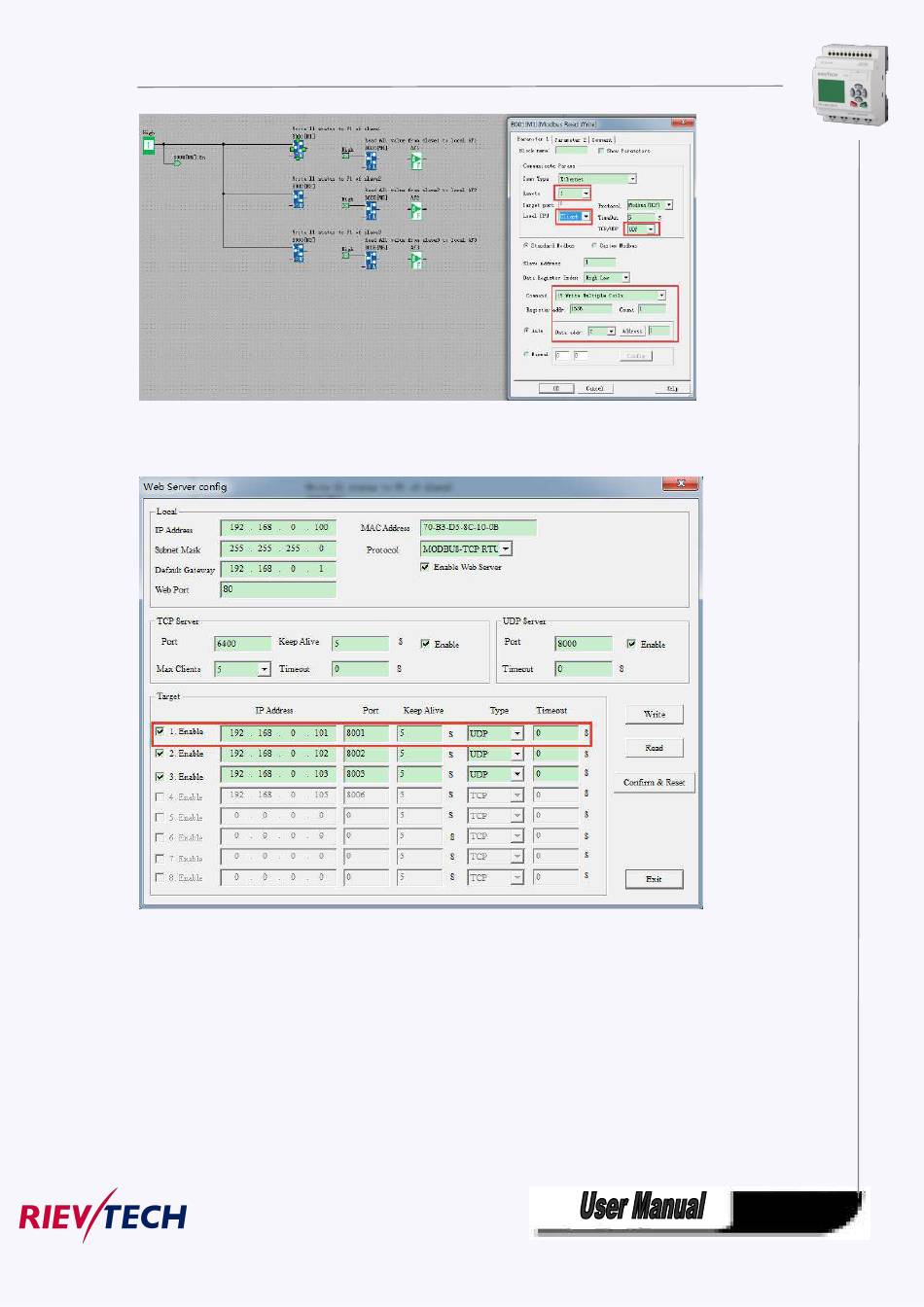
Task: Click the Confirm & Reset button
Action: click(x=655, y=783)
